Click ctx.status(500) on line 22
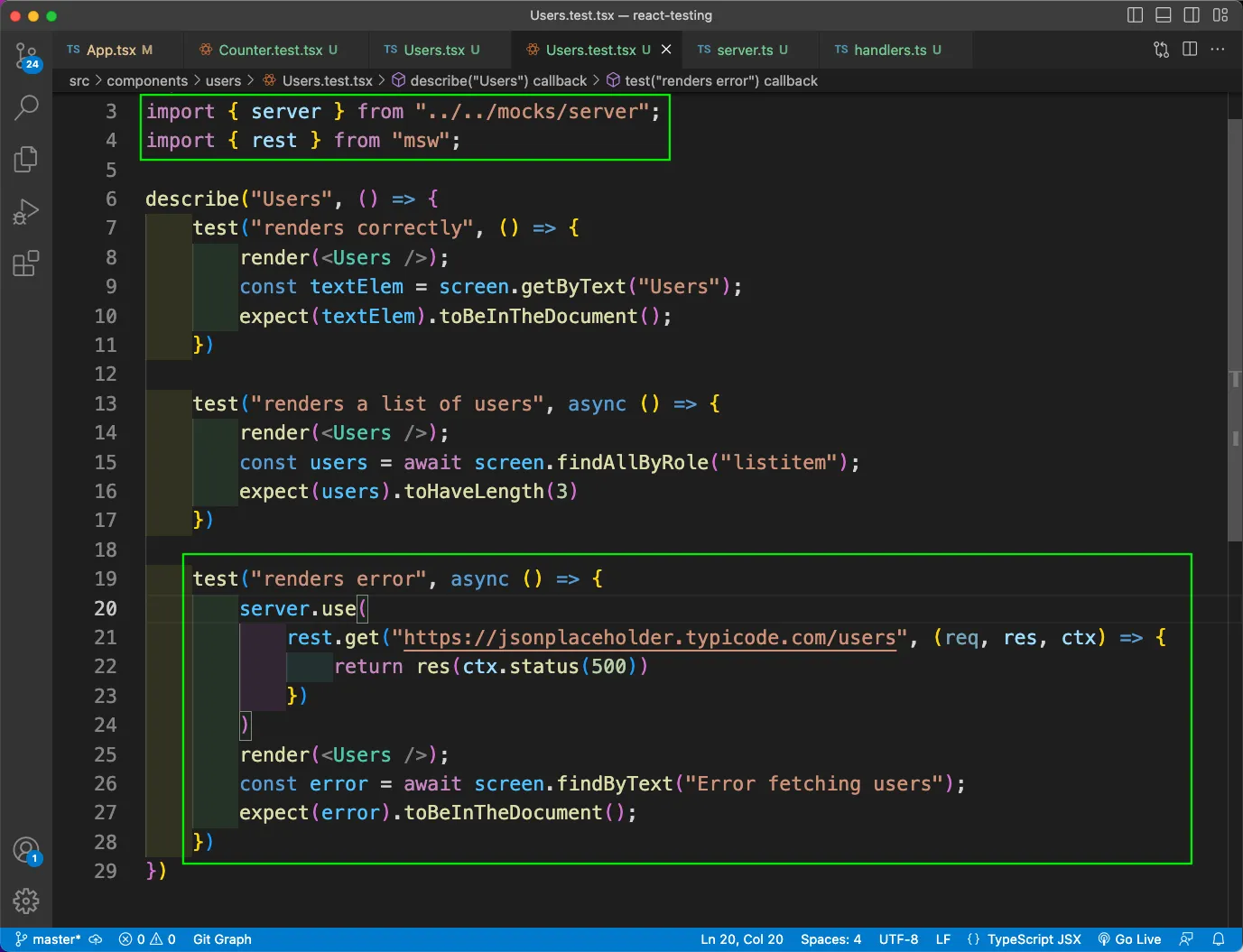 pos(550,666)
